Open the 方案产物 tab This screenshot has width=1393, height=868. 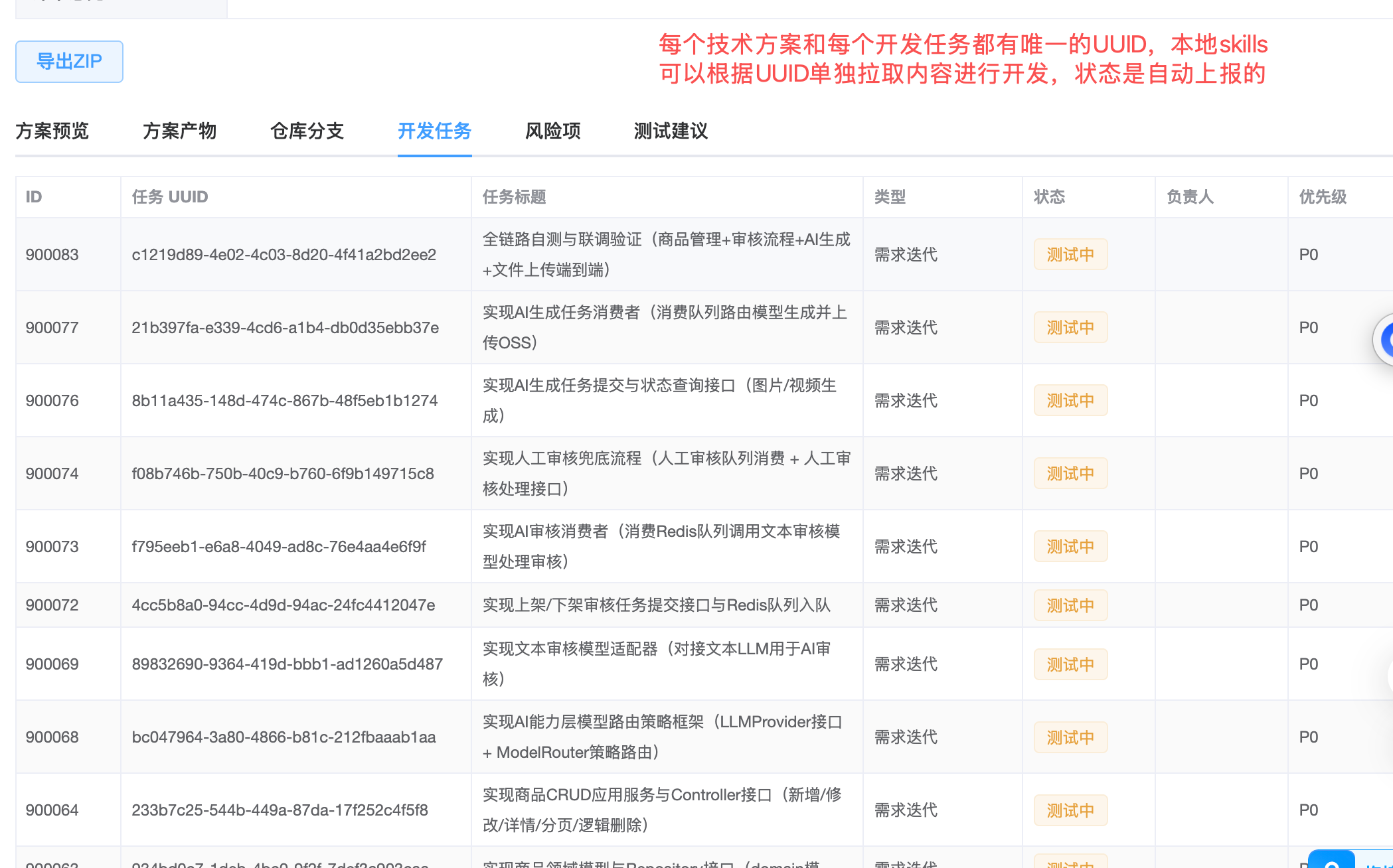(x=180, y=131)
